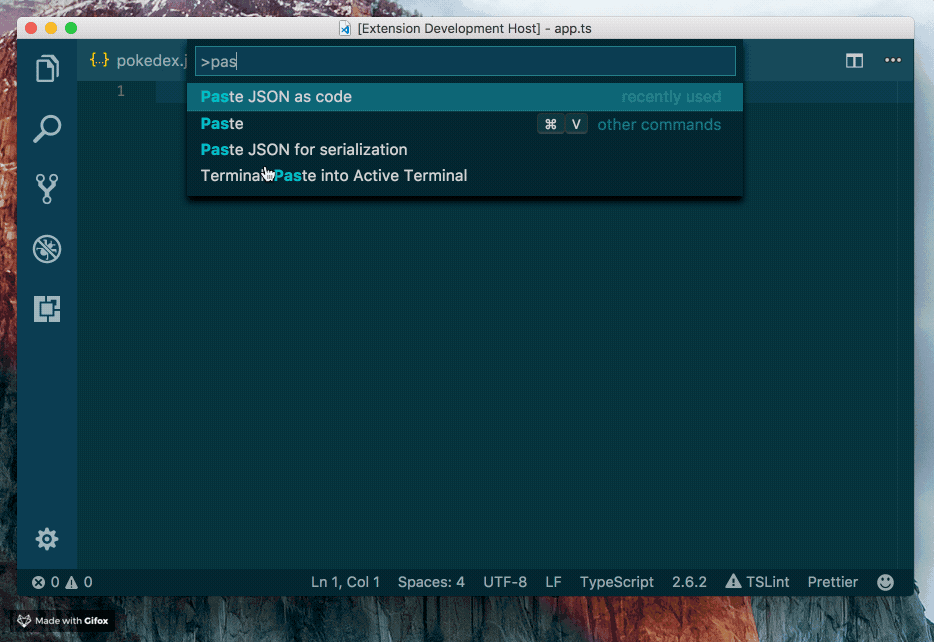The image size is (934, 642).
Task: Open the Extensions view
Action: tap(47, 309)
